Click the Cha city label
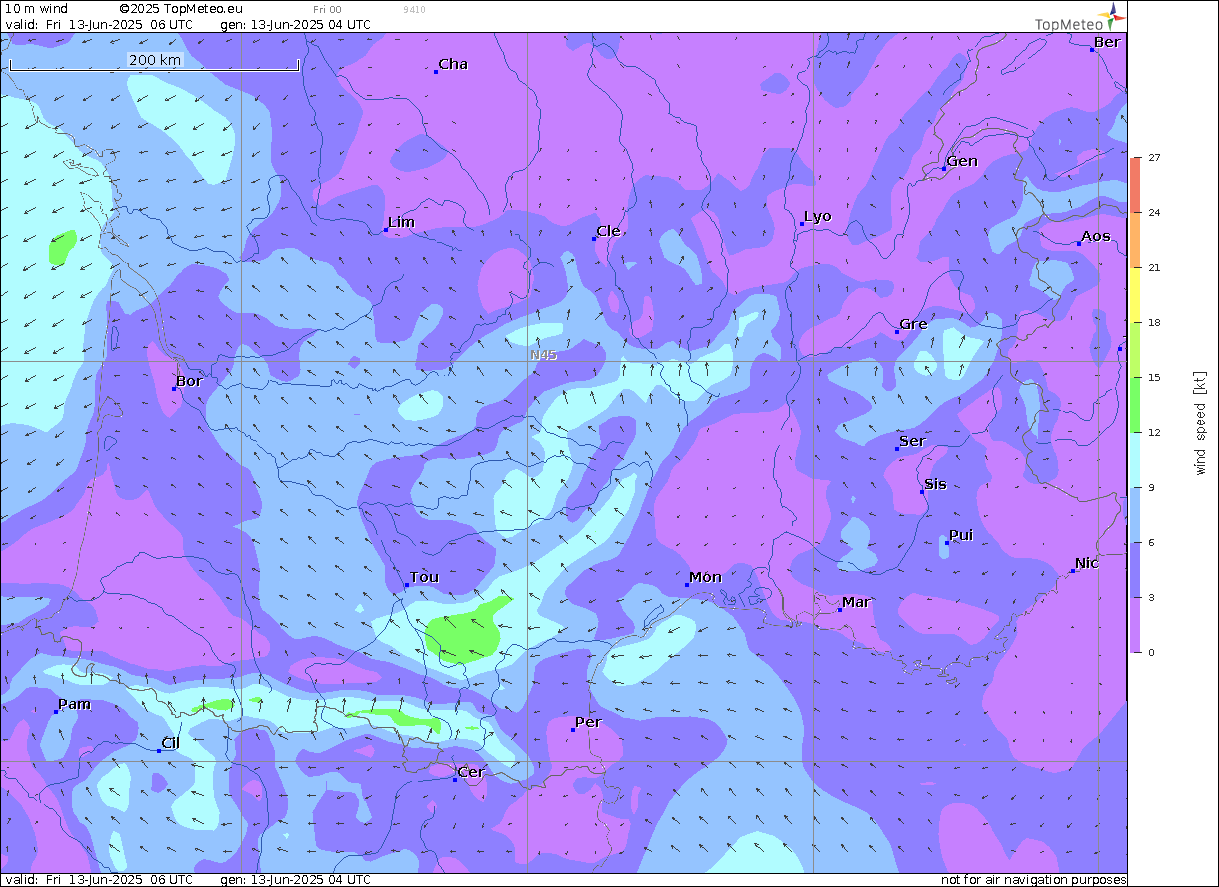1219x887 pixels. [x=453, y=64]
